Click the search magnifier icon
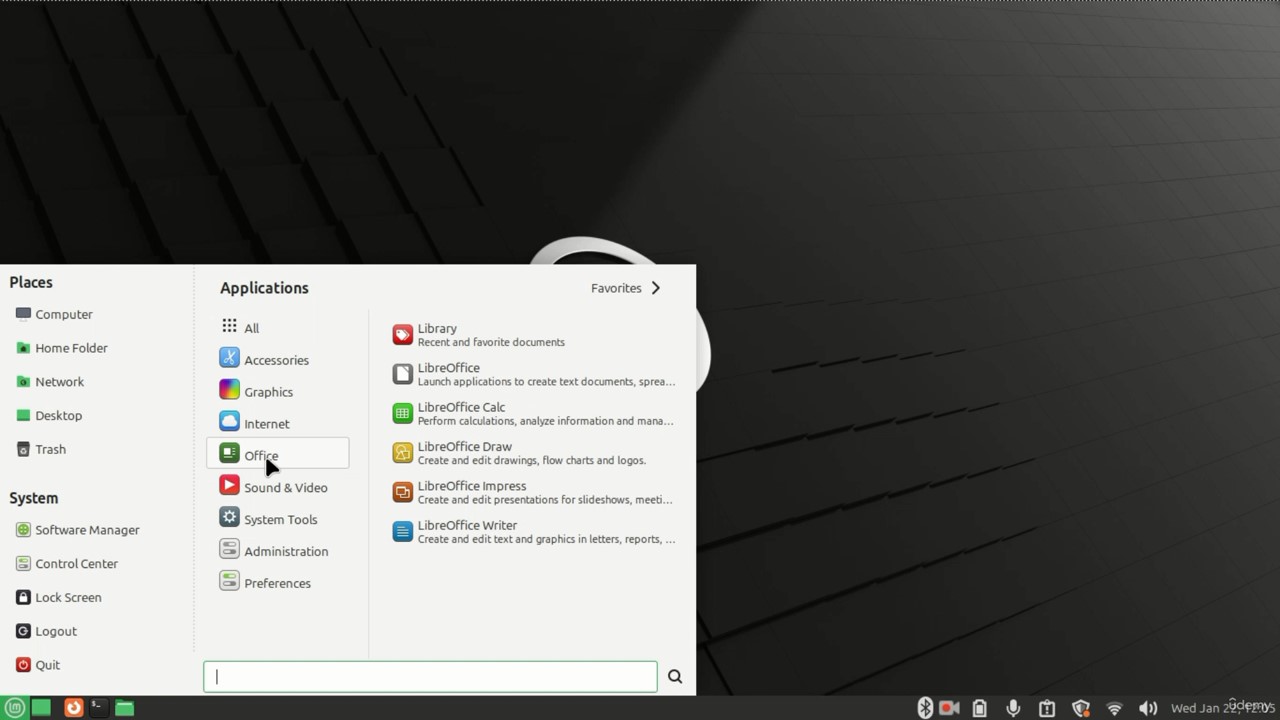This screenshot has width=1280, height=720. coord(675,677)
